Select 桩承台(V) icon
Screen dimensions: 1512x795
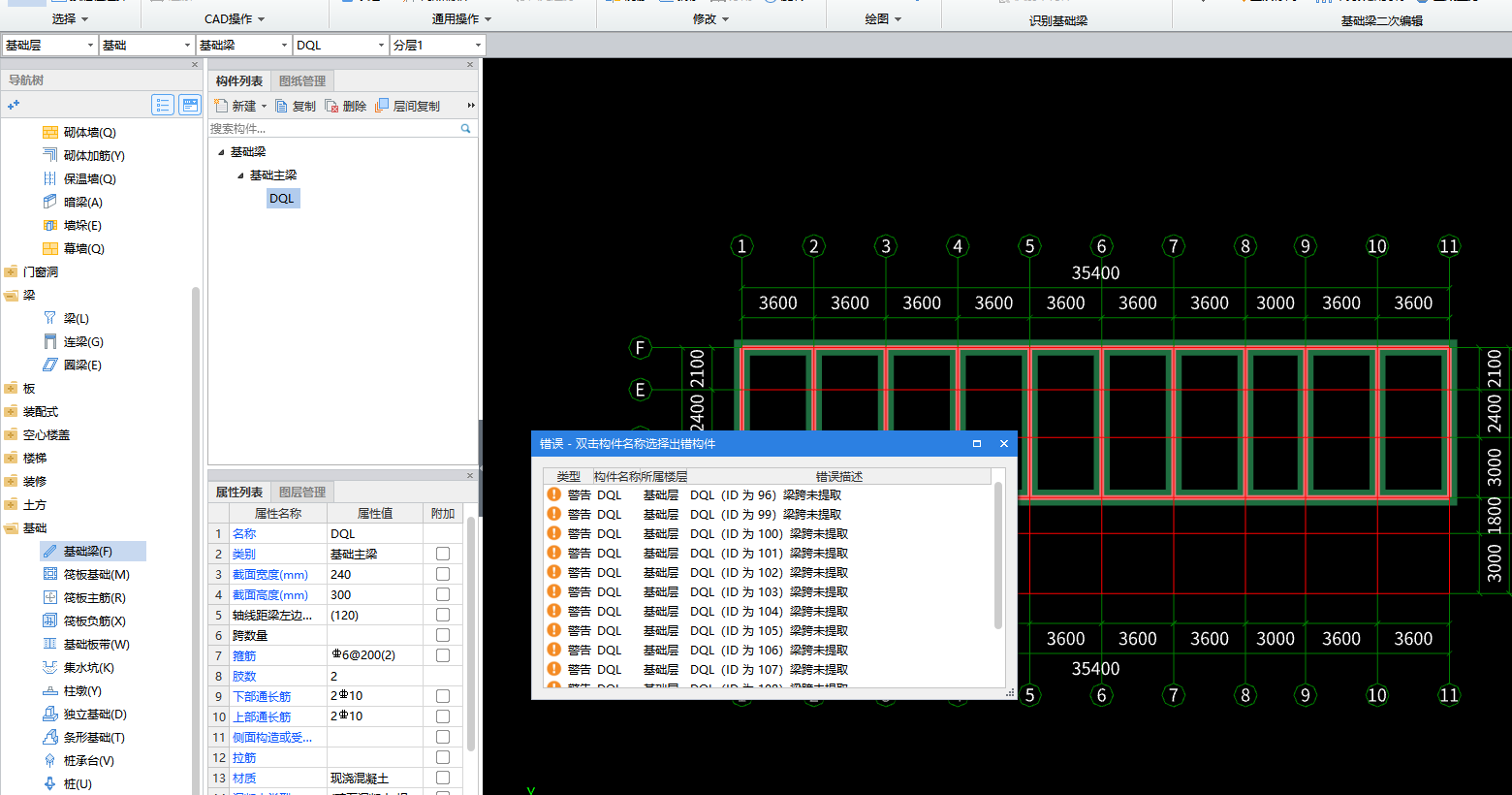(x=50, y=760)
